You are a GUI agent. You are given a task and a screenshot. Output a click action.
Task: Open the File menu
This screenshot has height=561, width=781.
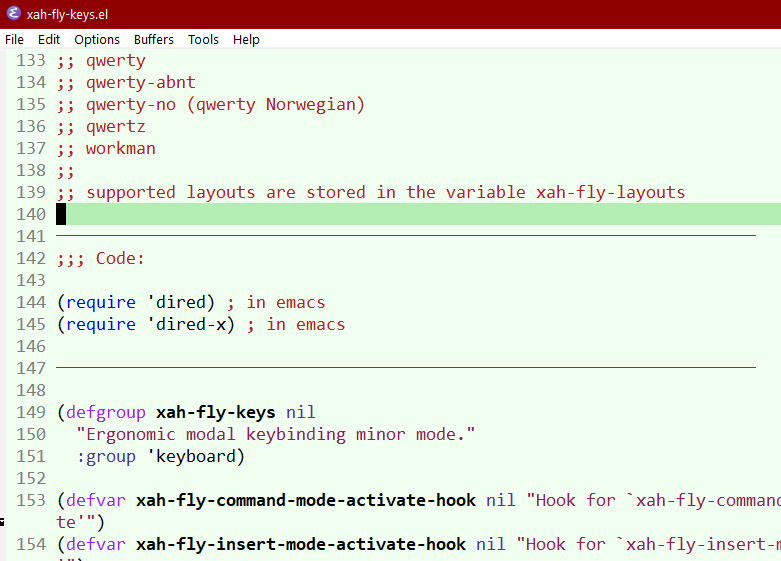tap(14, 39)
